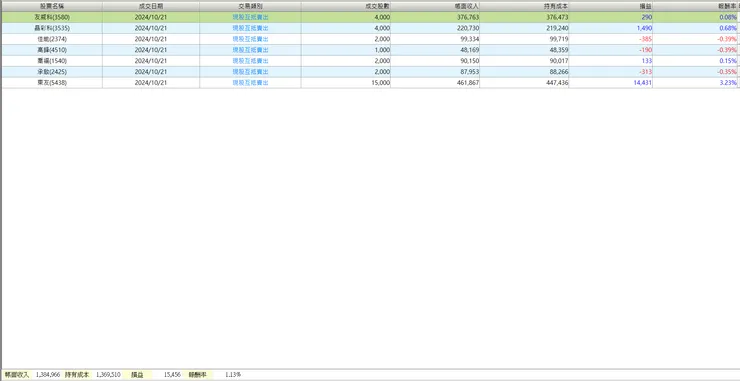Sort by the 股票名稱 column header
740x381 pixels.
click(52, 7)
